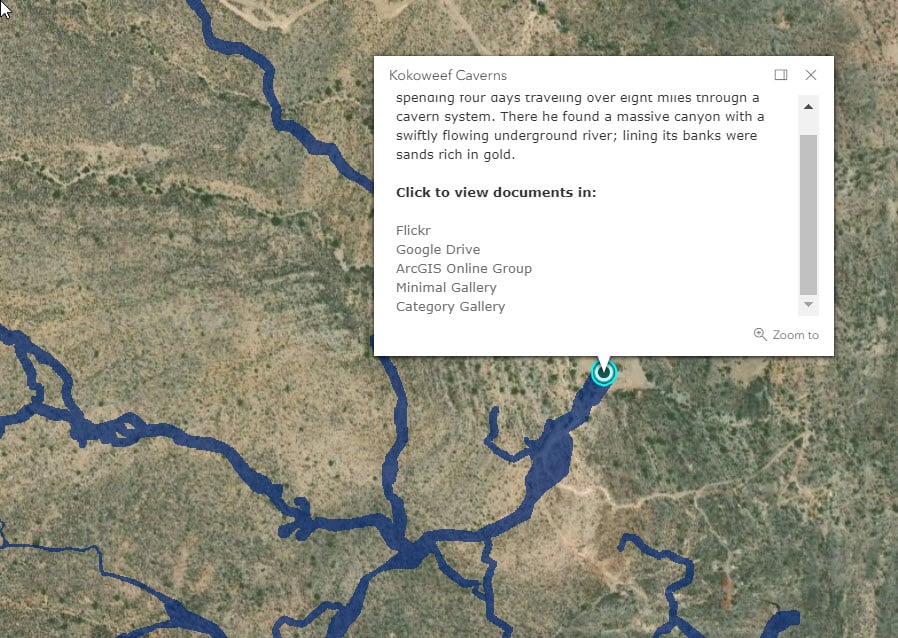Image resolution: width=898 pixels, height=638 pixels.
Task: Click the cavern description paragraph text
Action: pyautogui.click(x=580, y=126)
